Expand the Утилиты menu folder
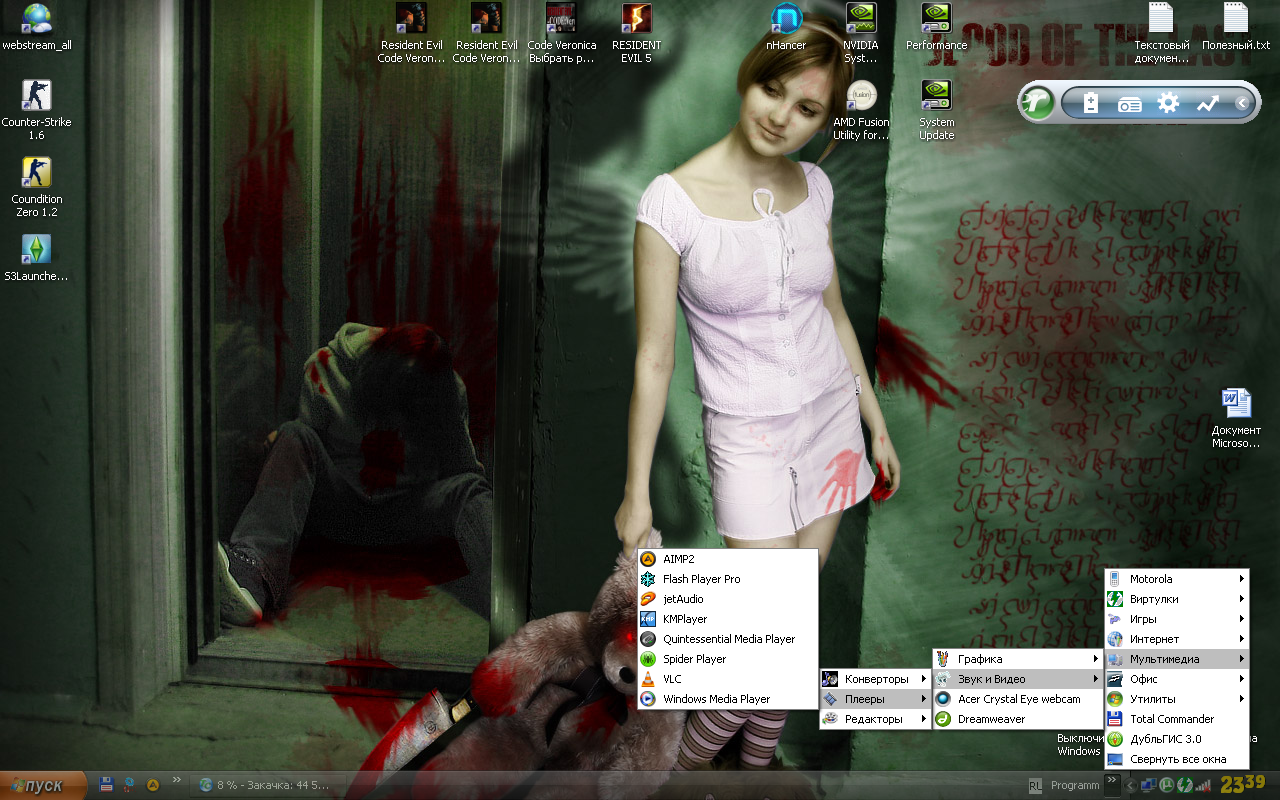This screenshot has width=1280, height=800. (x=1177, y=699)
